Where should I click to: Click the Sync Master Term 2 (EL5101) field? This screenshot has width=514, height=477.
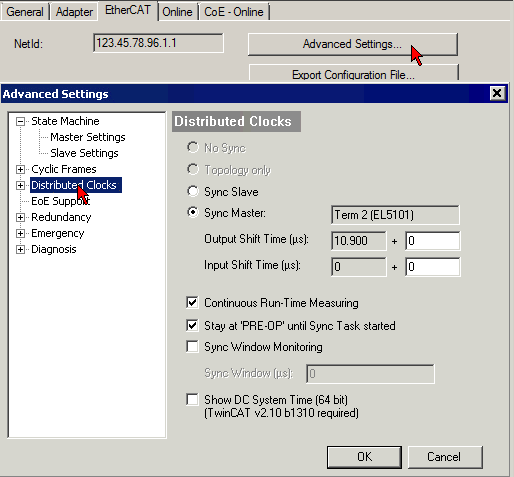[x=395, y=215]
